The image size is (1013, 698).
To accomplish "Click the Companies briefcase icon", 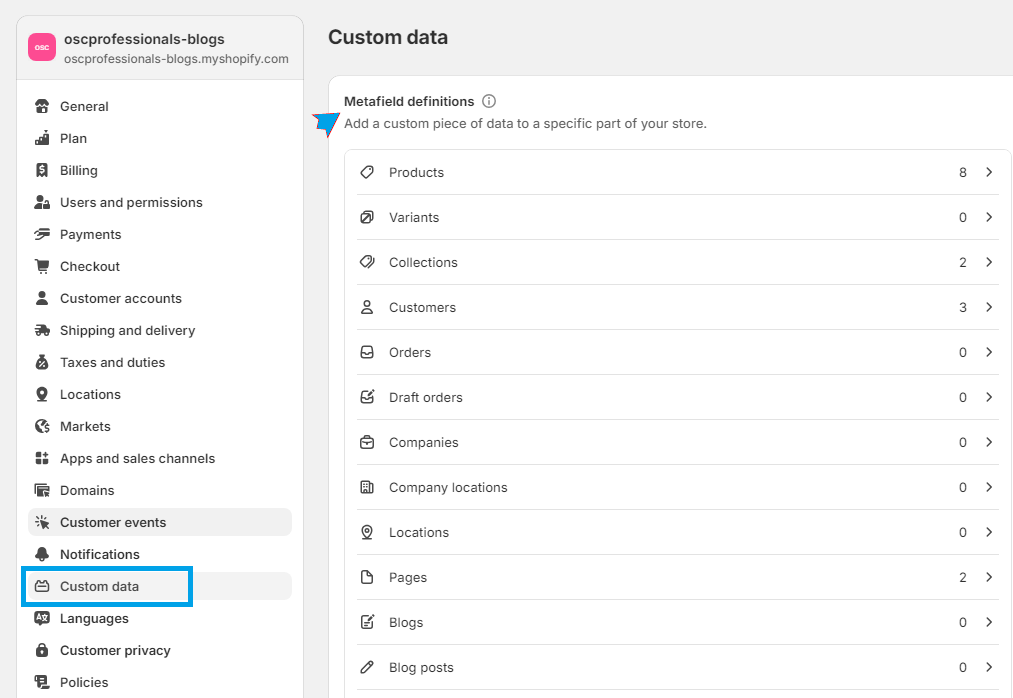I will click(367, 442).
